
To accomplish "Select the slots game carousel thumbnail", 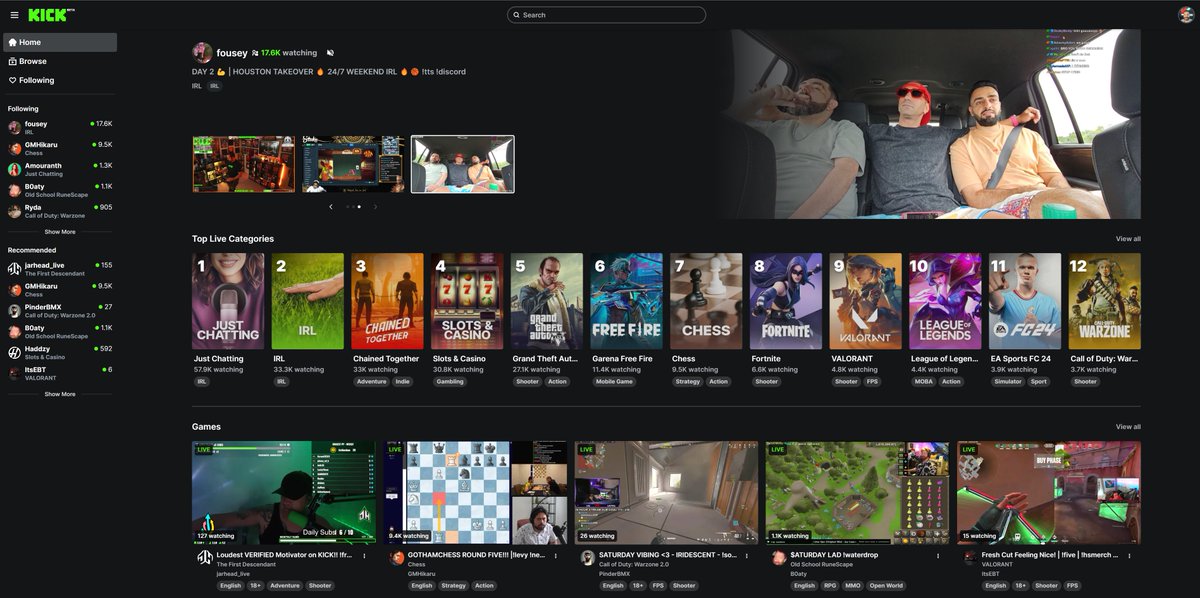I will [354, 164].
